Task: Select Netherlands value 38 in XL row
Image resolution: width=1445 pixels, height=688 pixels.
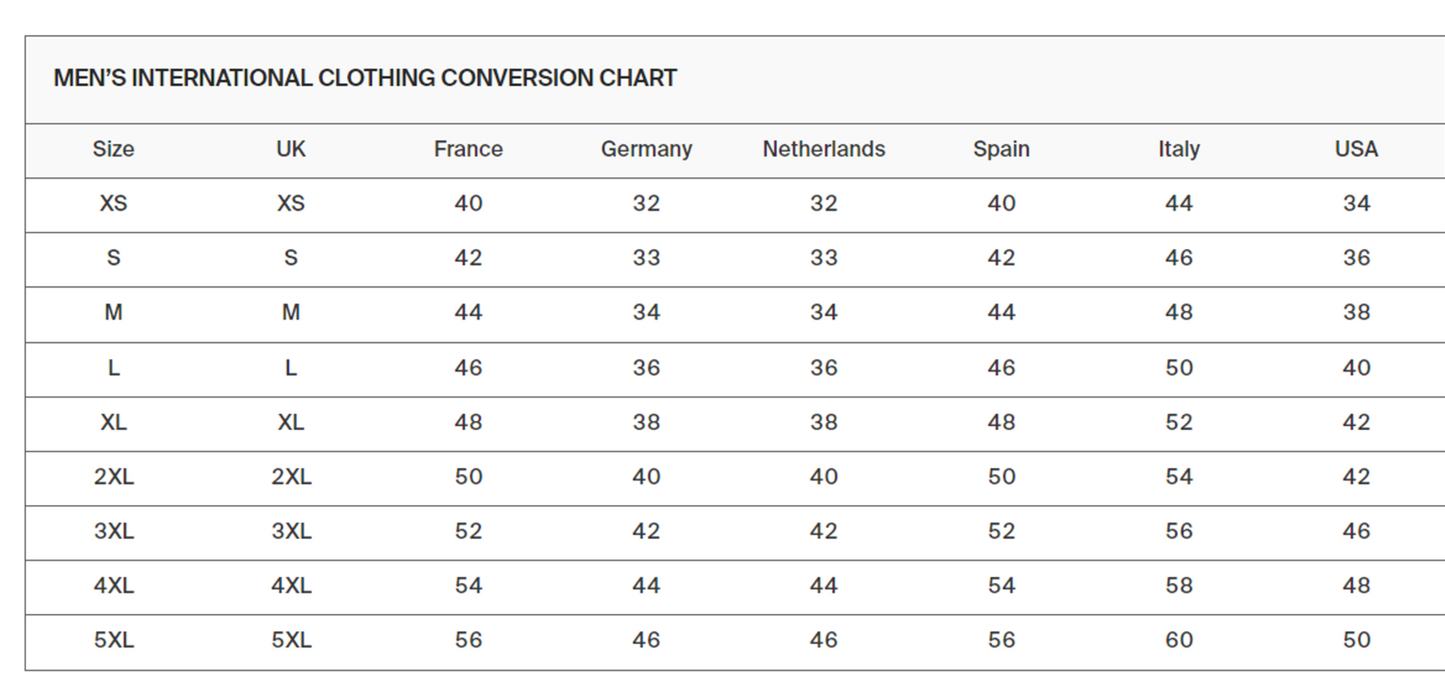Action: [x=824, y=422]
